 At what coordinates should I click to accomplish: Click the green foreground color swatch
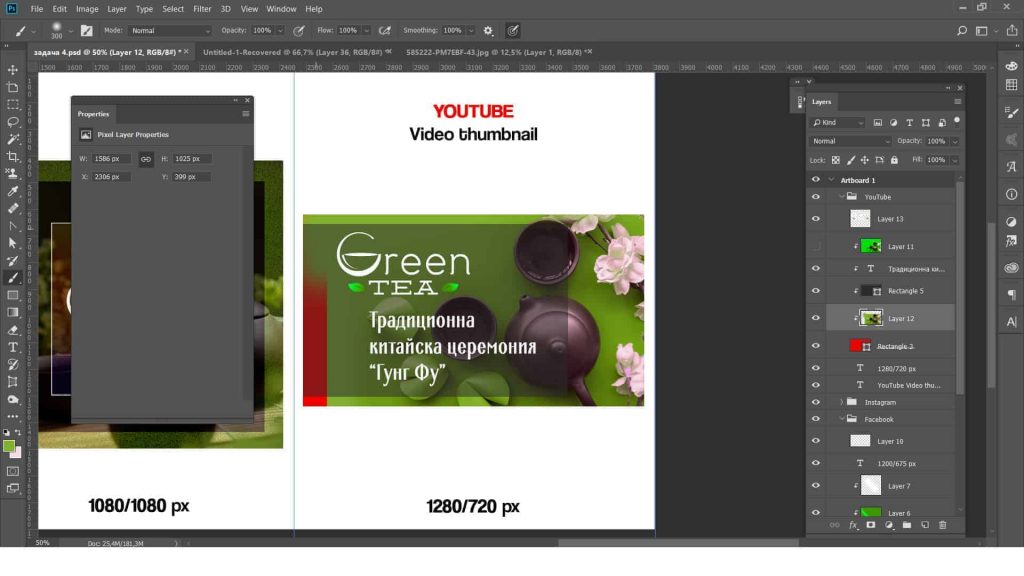[8, 447]
